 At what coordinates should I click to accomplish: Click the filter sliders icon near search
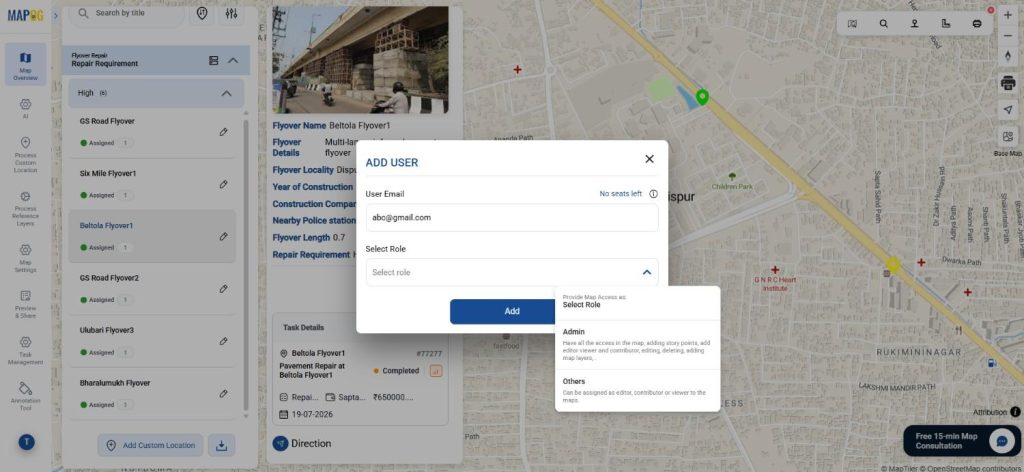point(232,14)
